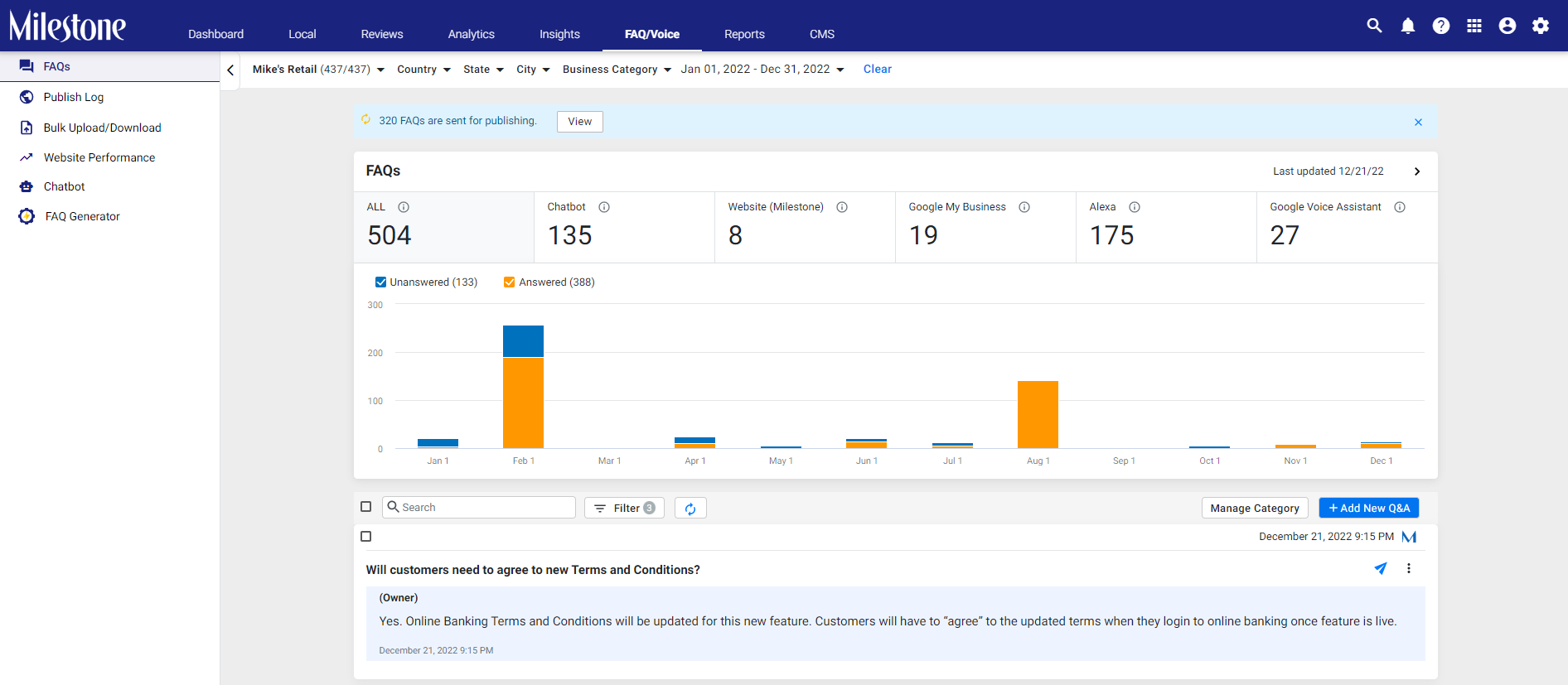This screenshot has width=1568, height=685.
Task: Click the Clear filters link
Action: click(877, 70)
